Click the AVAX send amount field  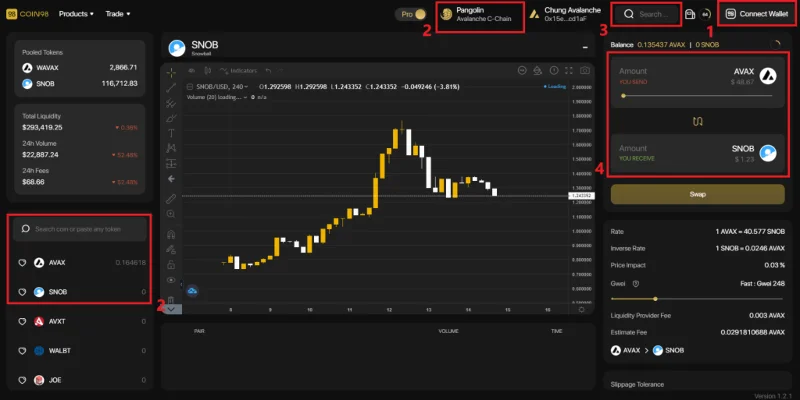[x=633, y=71]
